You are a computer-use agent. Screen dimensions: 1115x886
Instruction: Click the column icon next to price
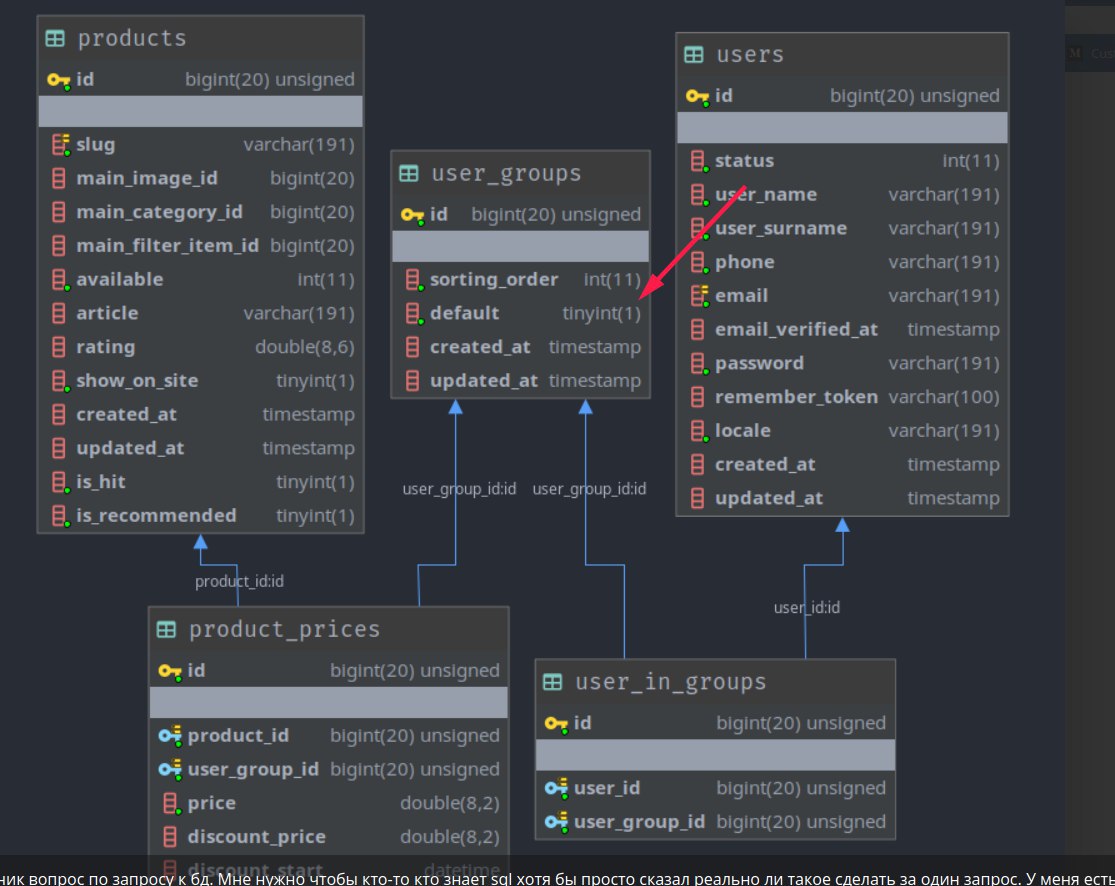(171, 804)
